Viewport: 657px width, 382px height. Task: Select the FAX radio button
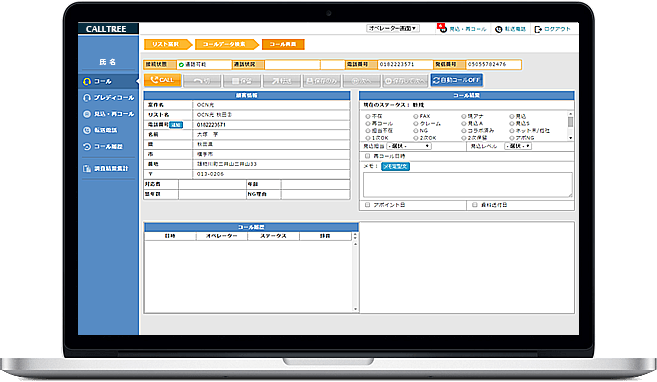416,116
